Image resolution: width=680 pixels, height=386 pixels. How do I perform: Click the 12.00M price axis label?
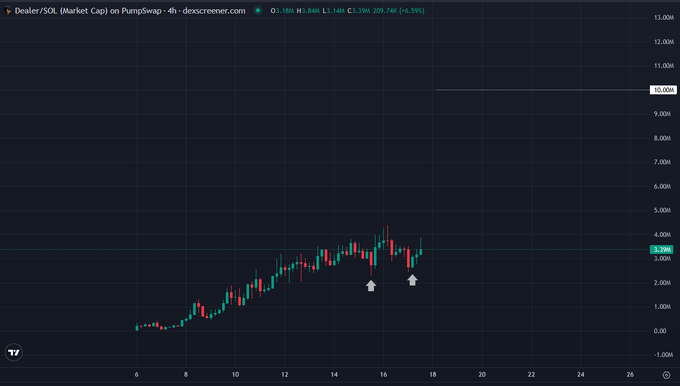click(664, 42)
